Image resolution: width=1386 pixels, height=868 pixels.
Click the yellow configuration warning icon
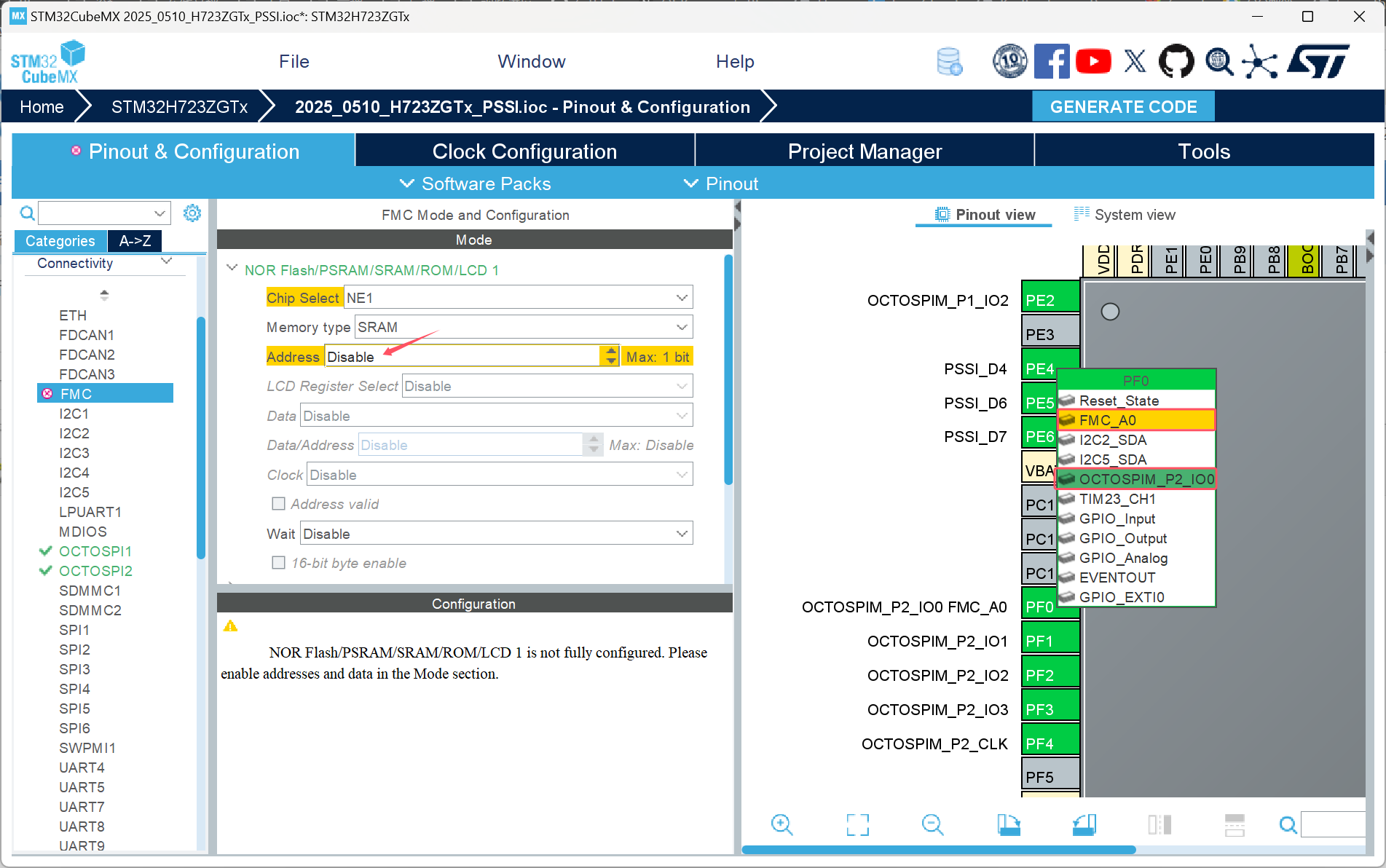230,626
